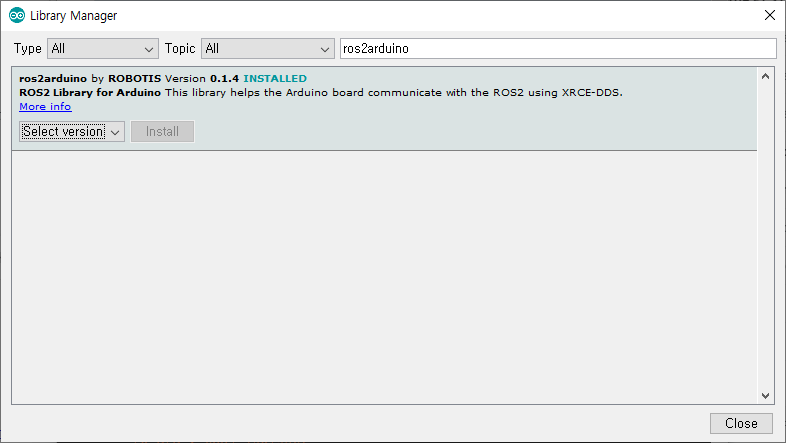Viewport: 786px width, 443px height.
Task: Click the search field containing ros2arduino
Action: pos(558,49)
